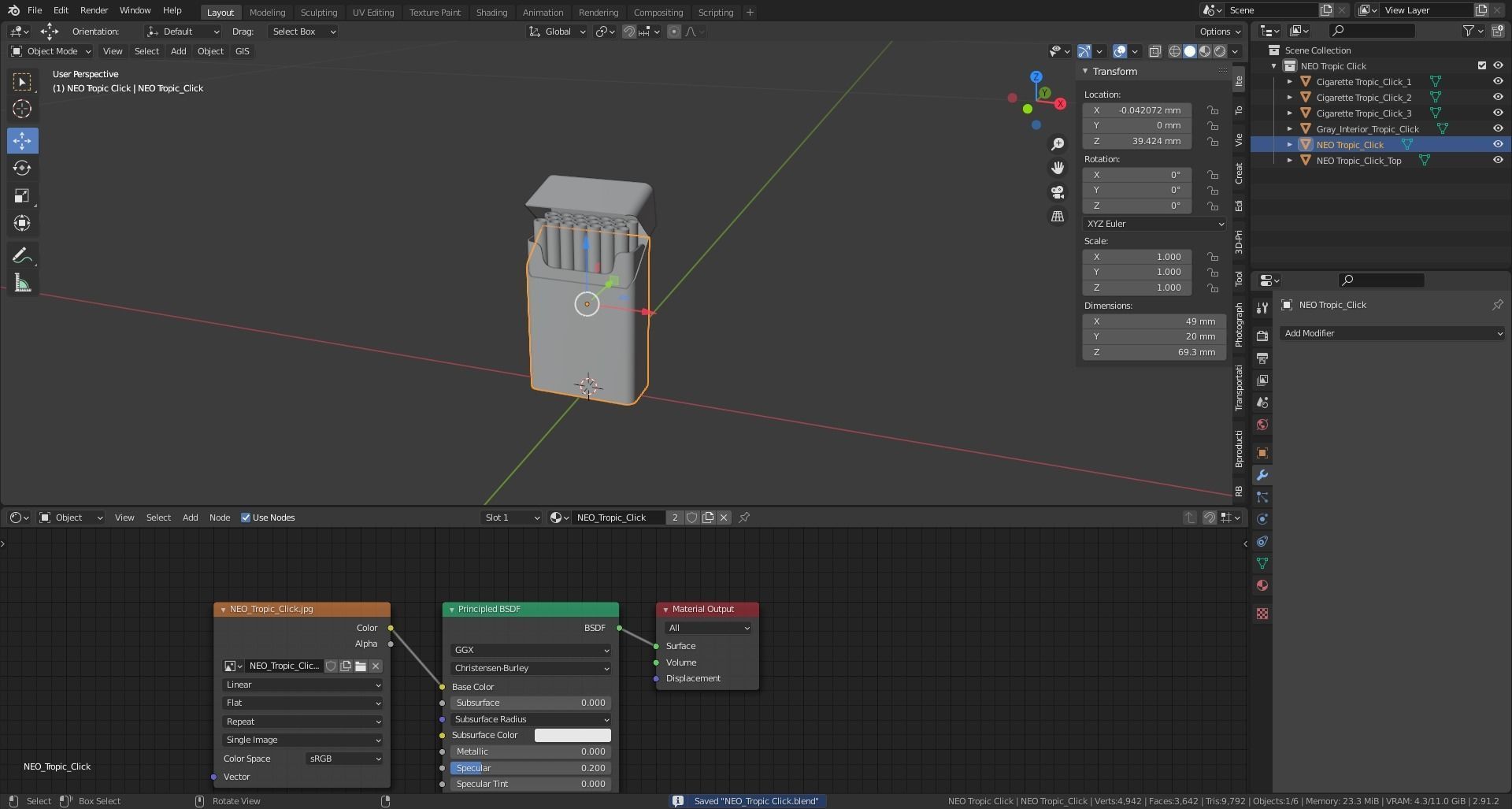The image size is (1512, 809).
Task: Toggle X-ray display icon
Action: pos(1154,51)
